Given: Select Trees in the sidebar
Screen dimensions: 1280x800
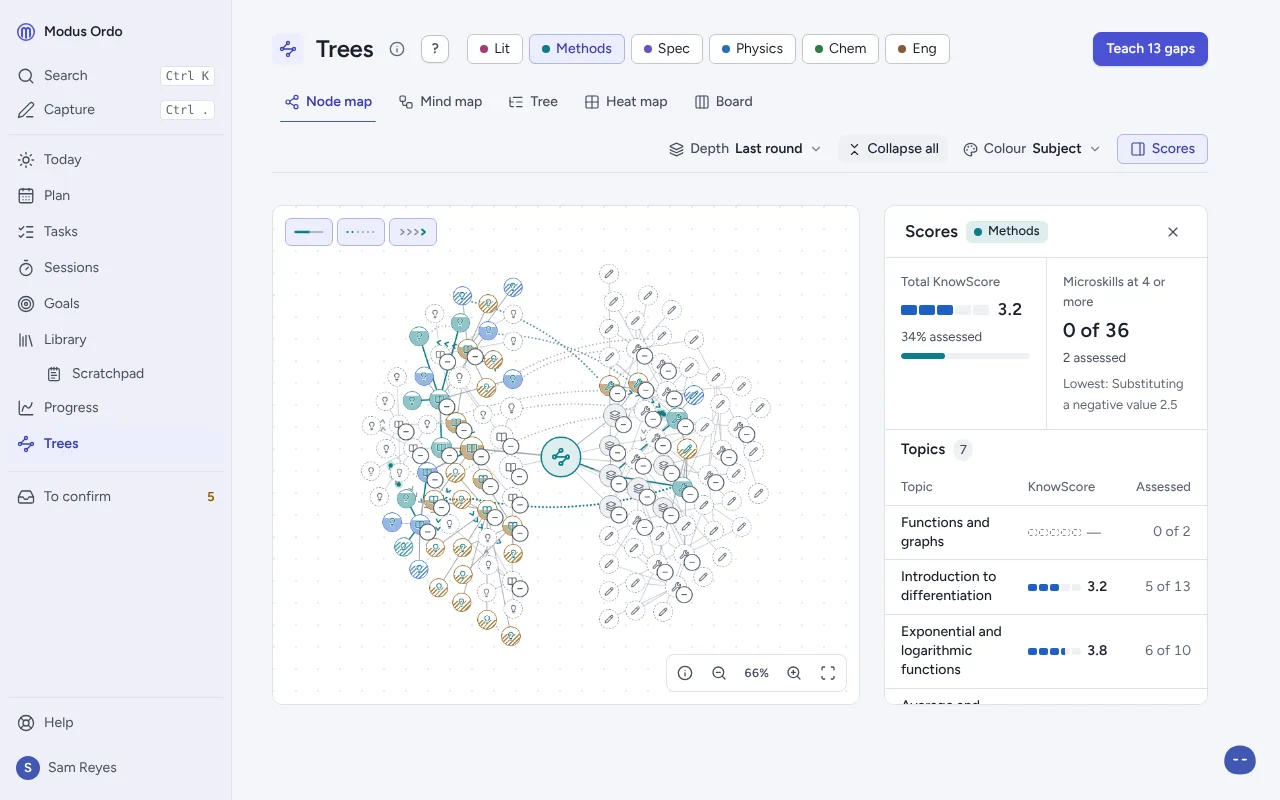Looking at the screenshot, I should tap(115, 444).
